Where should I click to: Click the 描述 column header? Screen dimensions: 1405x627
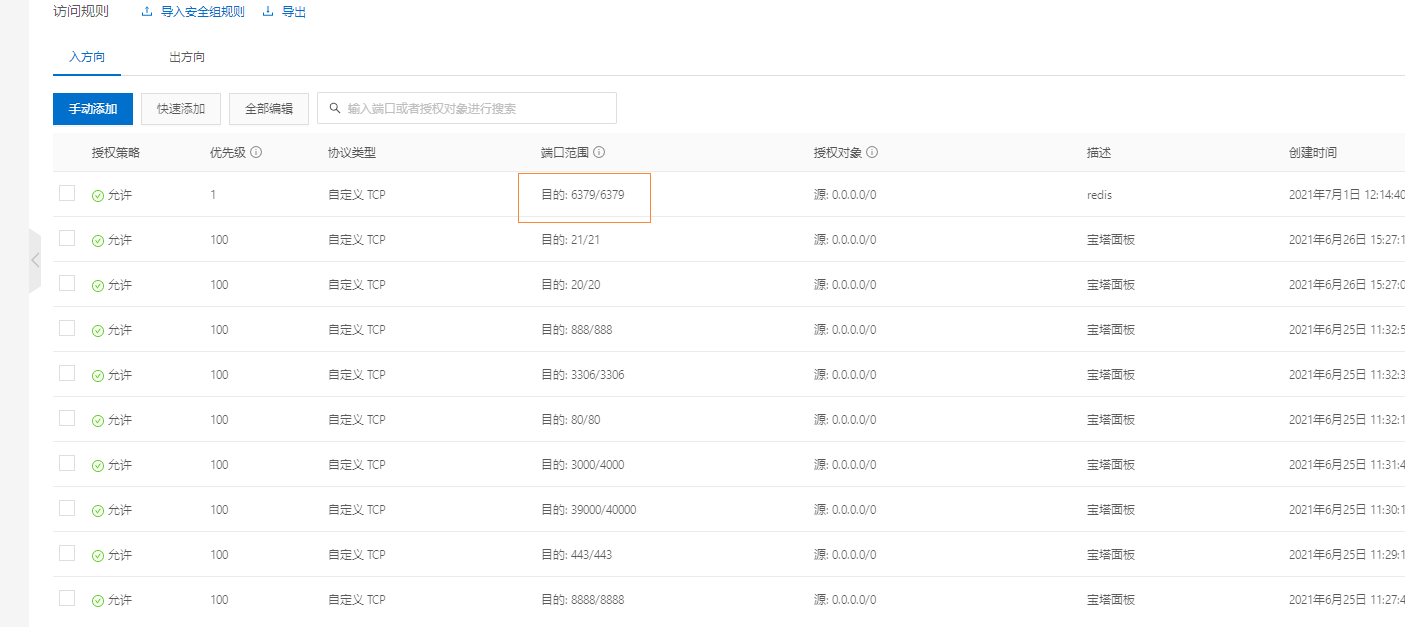coord(1099,153)
